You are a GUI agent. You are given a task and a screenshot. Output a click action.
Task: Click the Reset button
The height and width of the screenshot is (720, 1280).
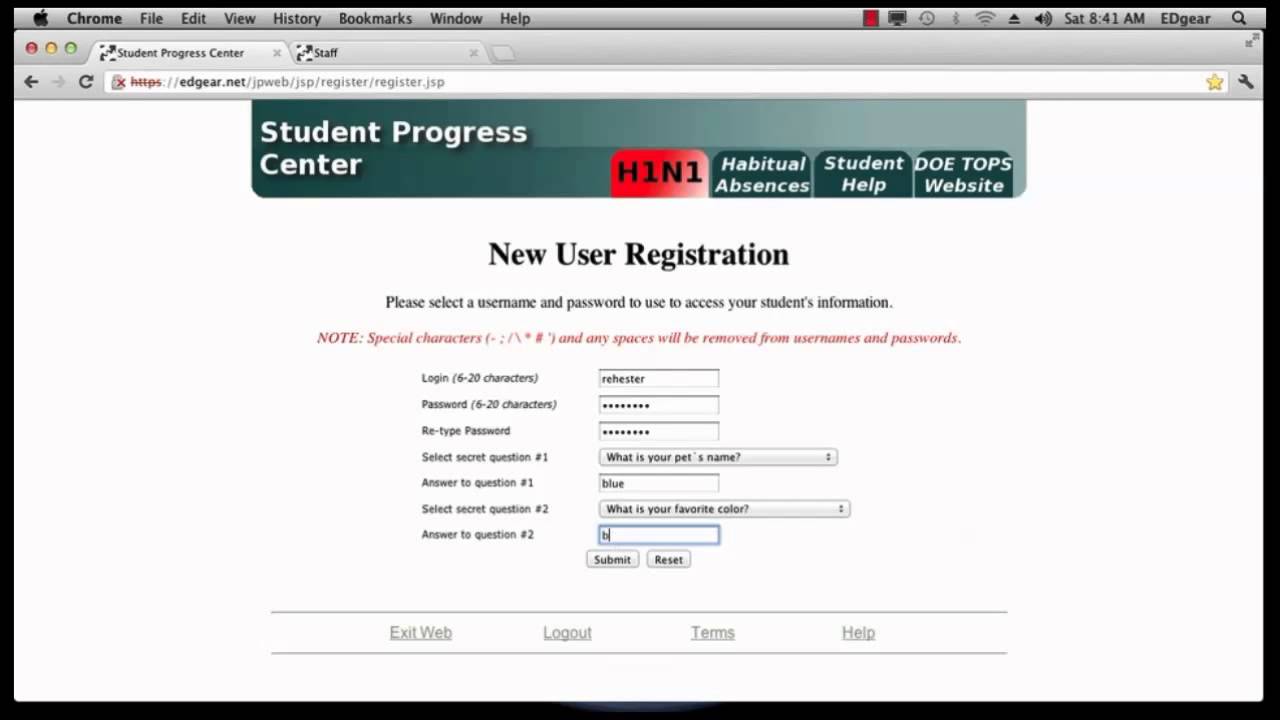point(668,560)
